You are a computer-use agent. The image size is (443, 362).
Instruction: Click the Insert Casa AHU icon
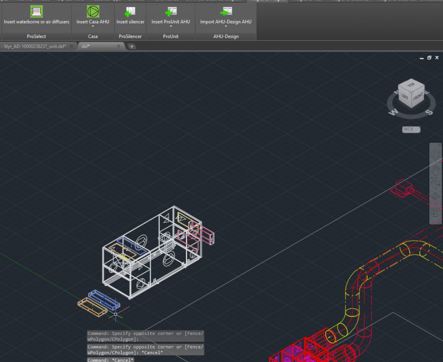point(93,11)
